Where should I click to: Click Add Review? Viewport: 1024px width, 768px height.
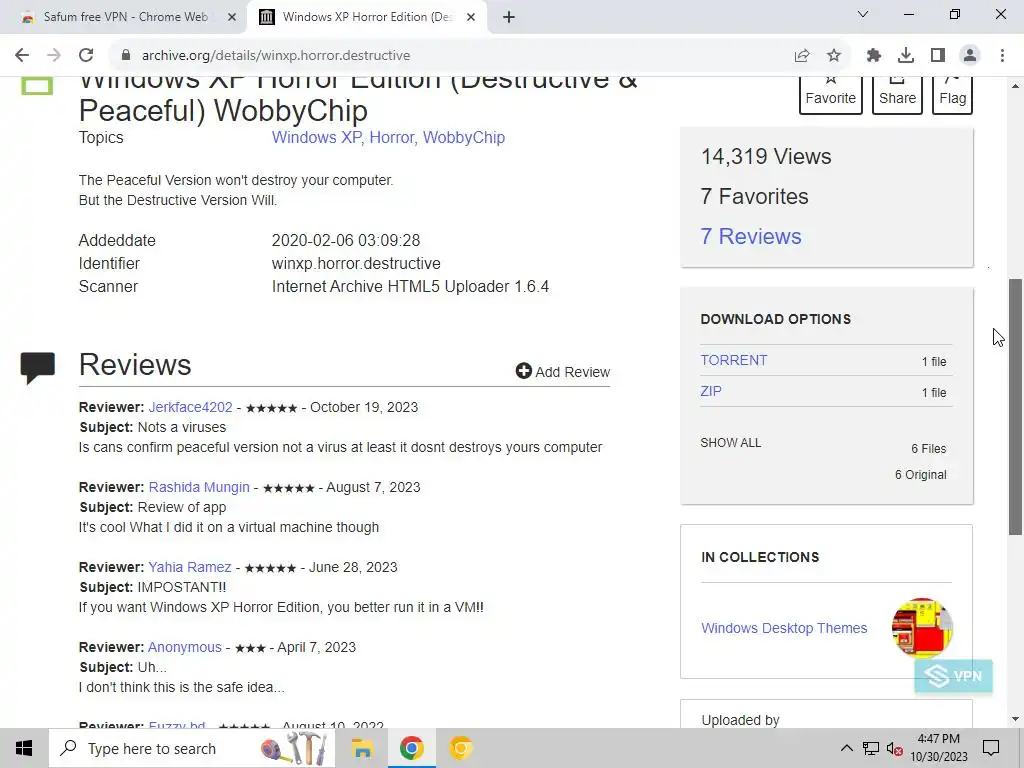point(563,372)
